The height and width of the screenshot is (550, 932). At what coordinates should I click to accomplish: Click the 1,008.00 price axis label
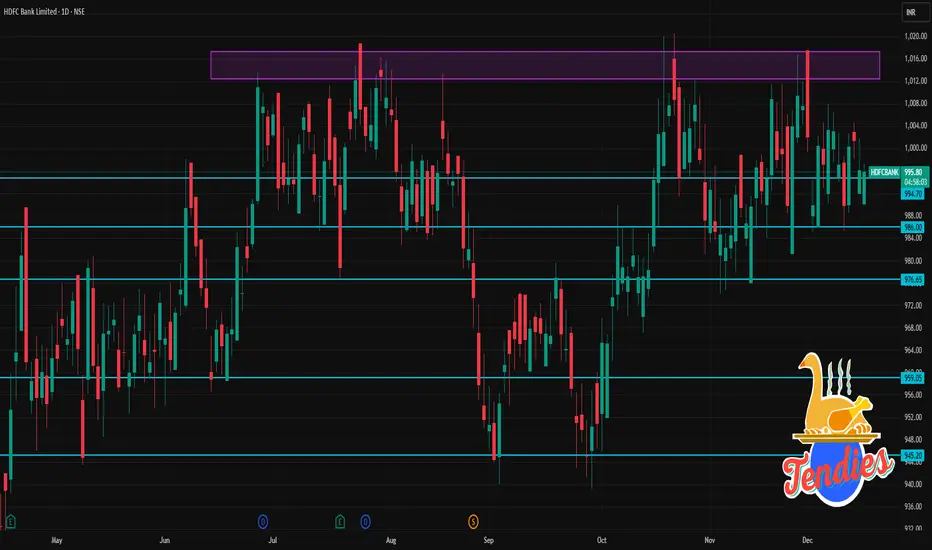pos(915,103)
